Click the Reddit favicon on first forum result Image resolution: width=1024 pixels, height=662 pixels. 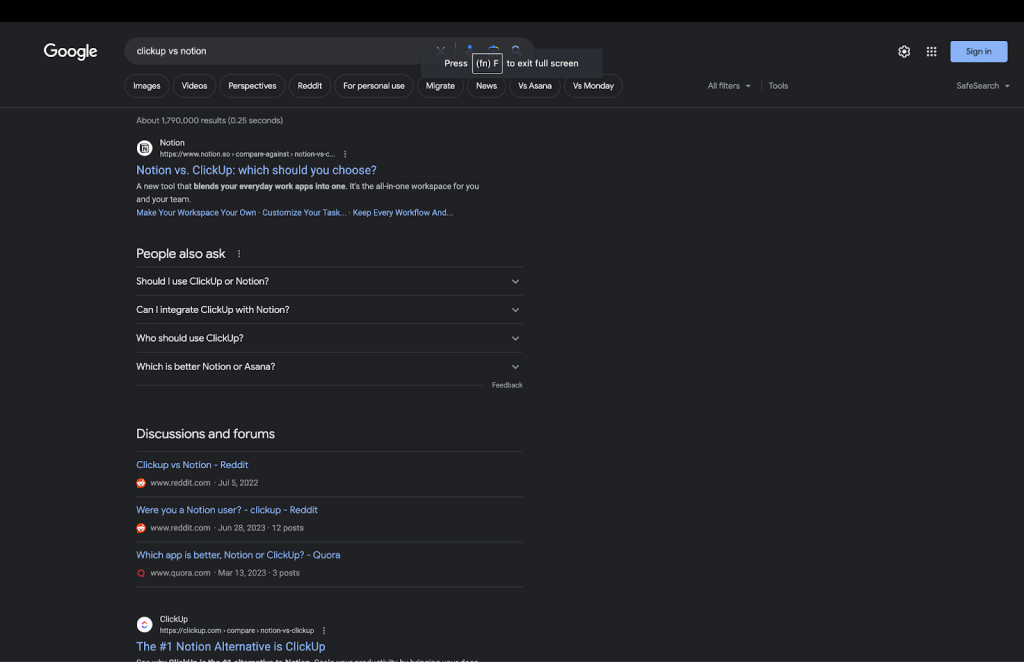point(141,481)
